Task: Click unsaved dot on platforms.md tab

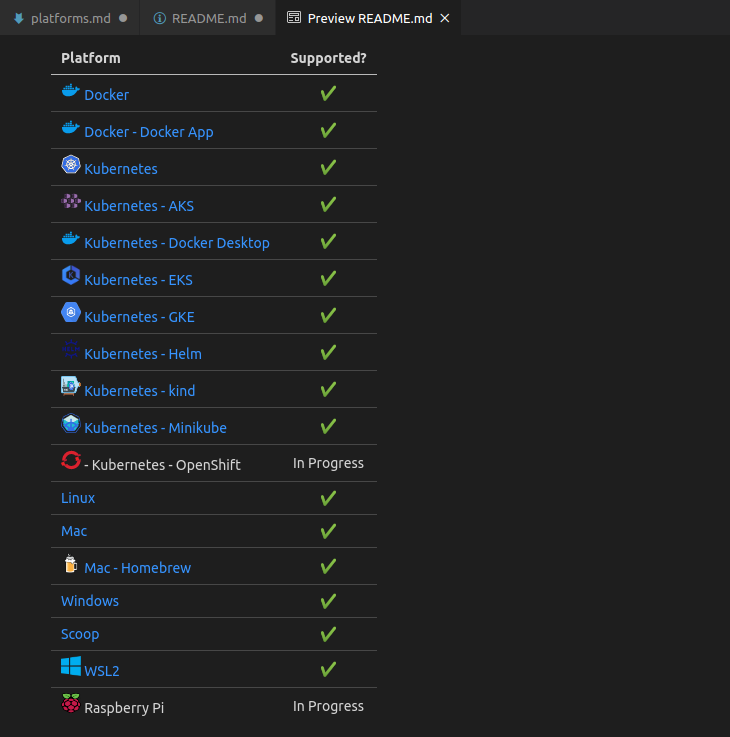Action: pyautogui.click(x=123, y=18)
